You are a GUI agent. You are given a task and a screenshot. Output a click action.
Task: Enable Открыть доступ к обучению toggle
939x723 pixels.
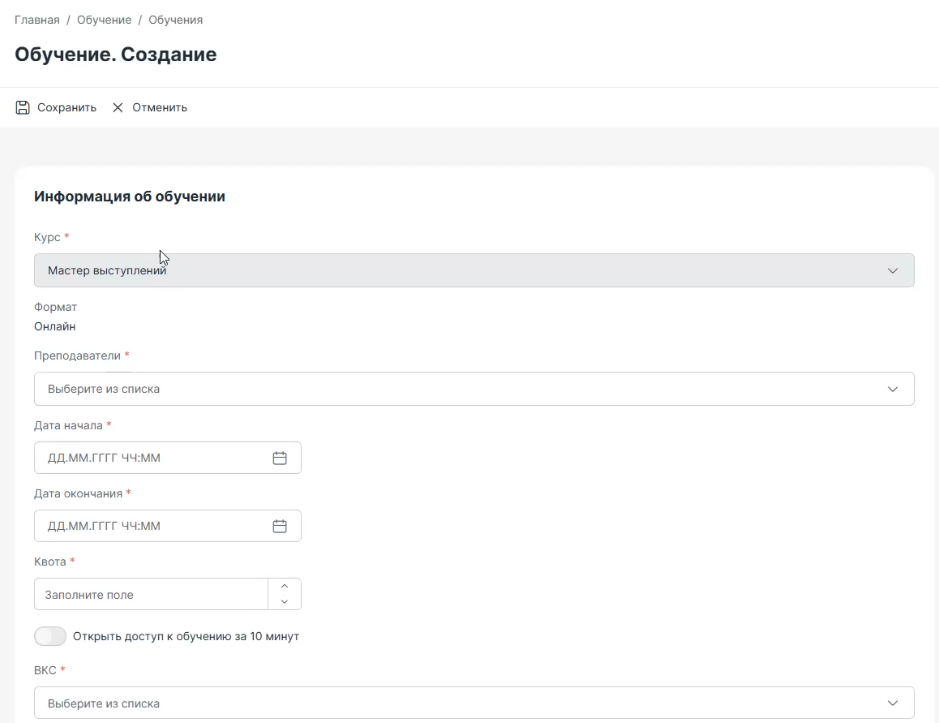pos(50,637)
